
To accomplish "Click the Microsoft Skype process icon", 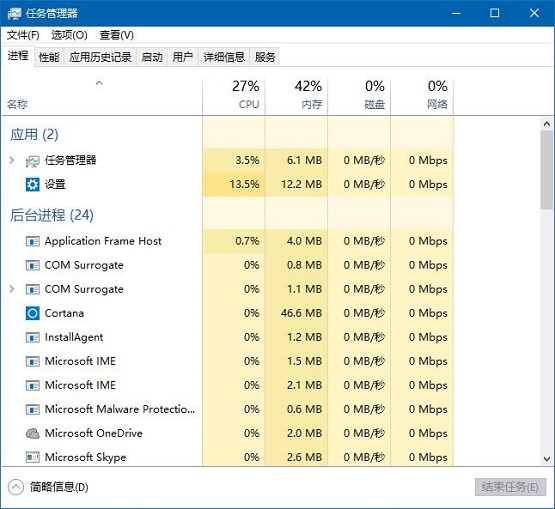I will (x=33, y=457).
